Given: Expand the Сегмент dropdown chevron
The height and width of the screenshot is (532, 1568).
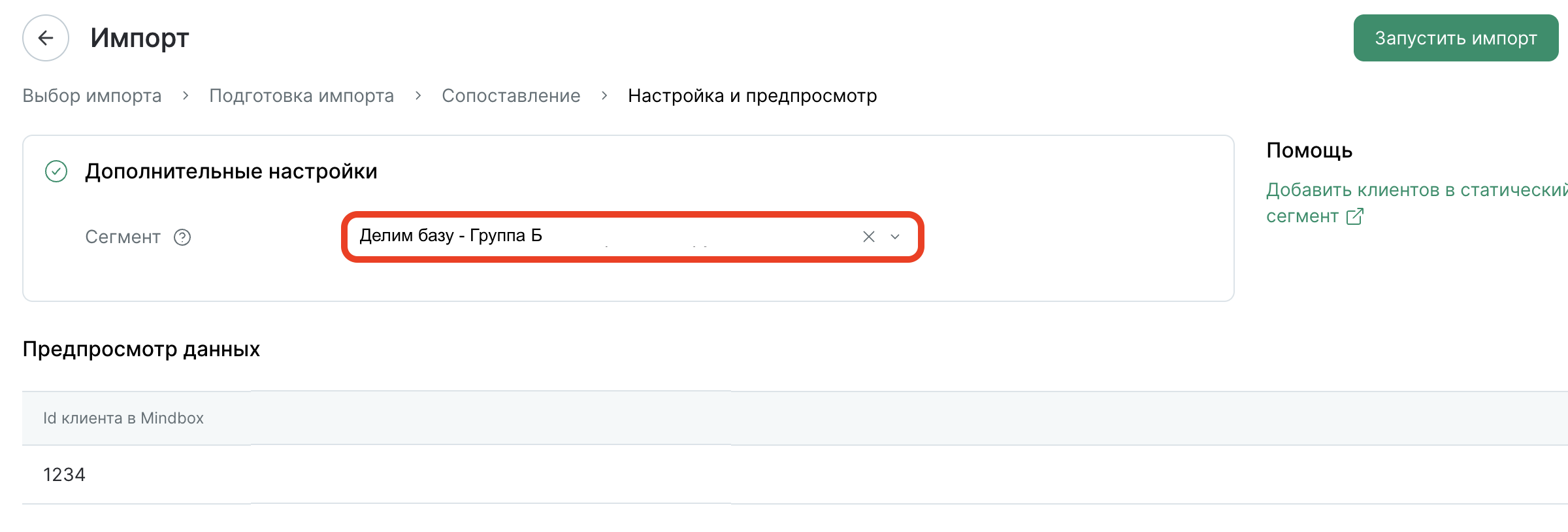Looking at the screenshot, I should pyautogui.click(x=895, y=237).
